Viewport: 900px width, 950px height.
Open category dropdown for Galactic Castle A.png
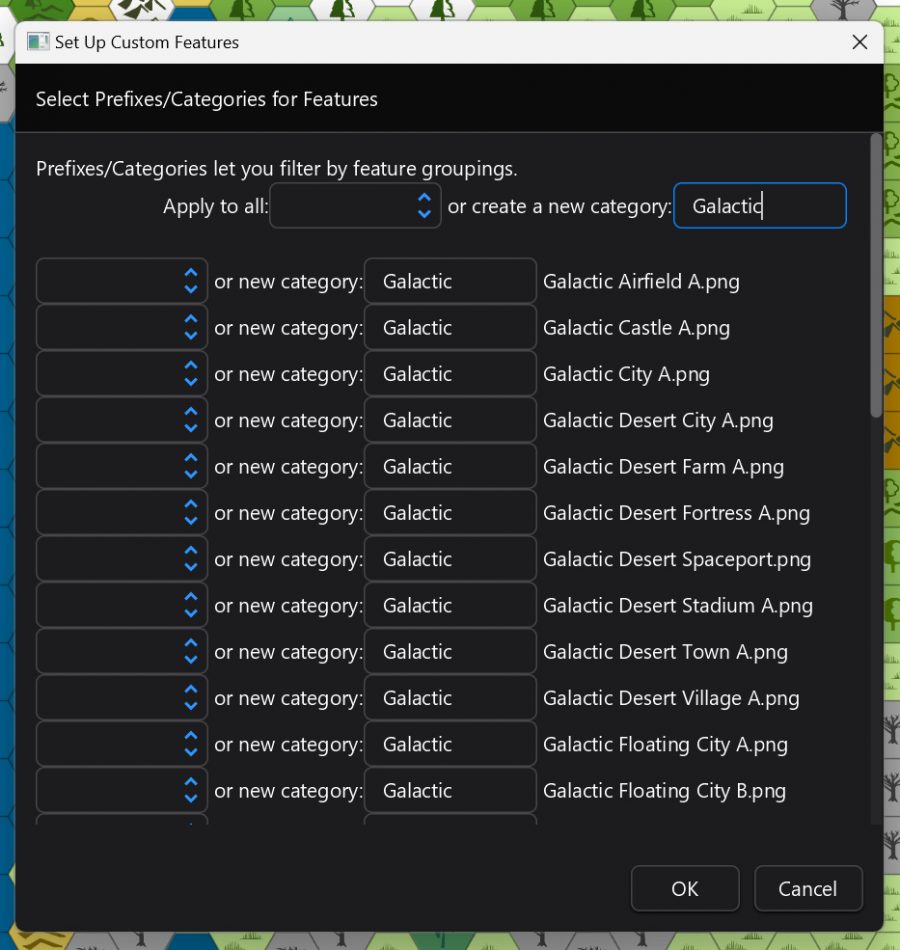tap(120, 327)
